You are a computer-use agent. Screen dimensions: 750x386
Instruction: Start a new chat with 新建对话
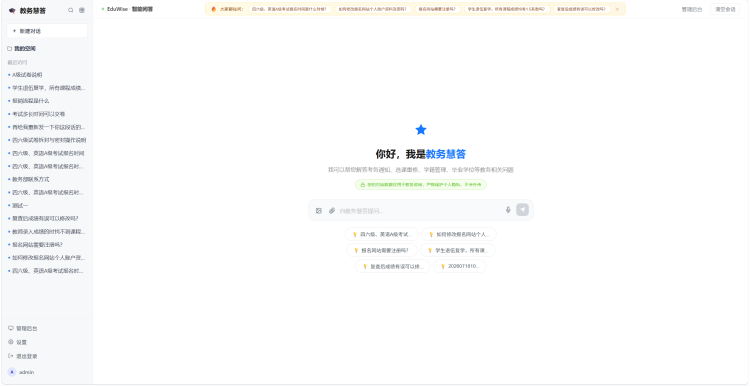pos(47,31)
